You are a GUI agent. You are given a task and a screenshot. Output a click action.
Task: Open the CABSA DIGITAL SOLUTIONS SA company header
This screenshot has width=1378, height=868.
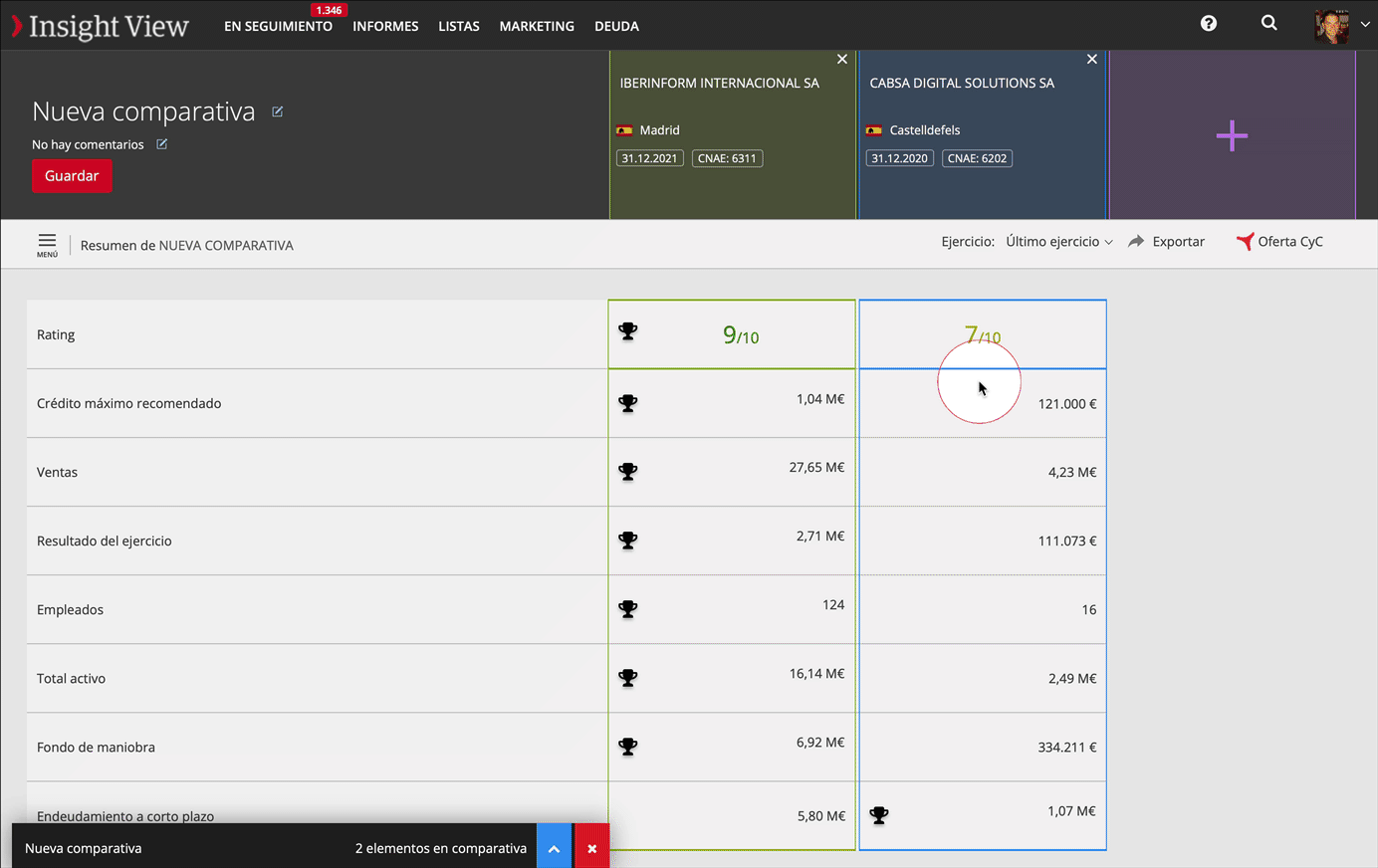(962, 84)
